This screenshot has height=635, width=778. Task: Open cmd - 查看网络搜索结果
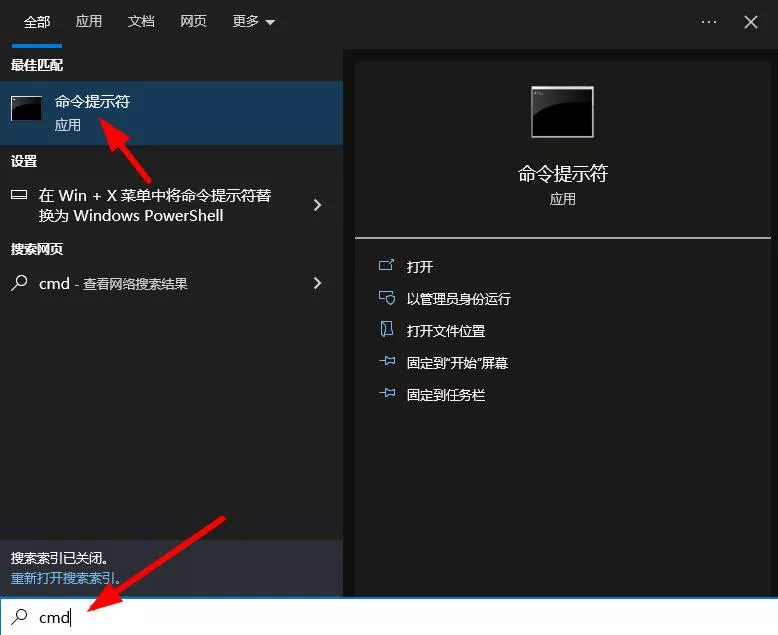pos(171,283)
